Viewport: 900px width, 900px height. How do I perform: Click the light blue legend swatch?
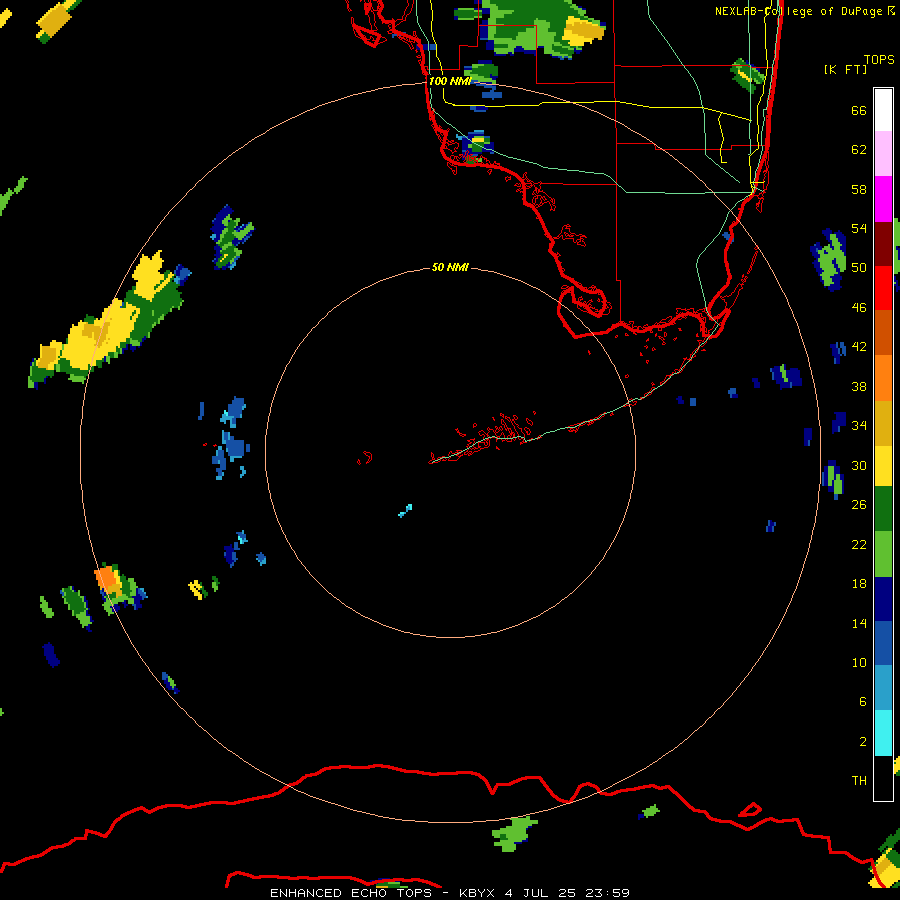coord(883,688)
